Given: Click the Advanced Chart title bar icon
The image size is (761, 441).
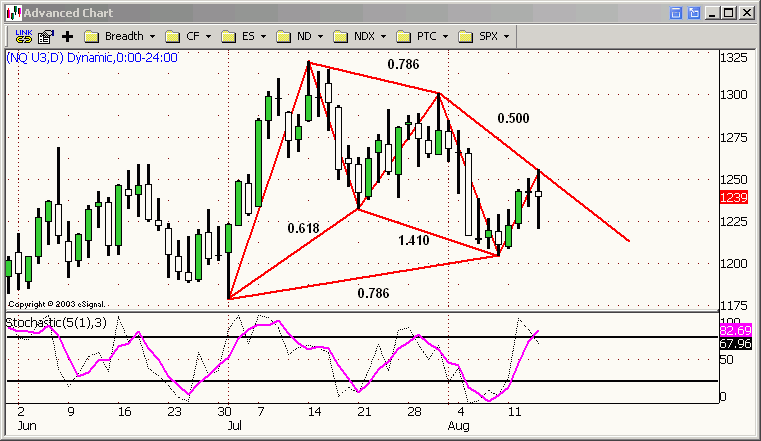Looking at the screenshot, I should point(14,13).
